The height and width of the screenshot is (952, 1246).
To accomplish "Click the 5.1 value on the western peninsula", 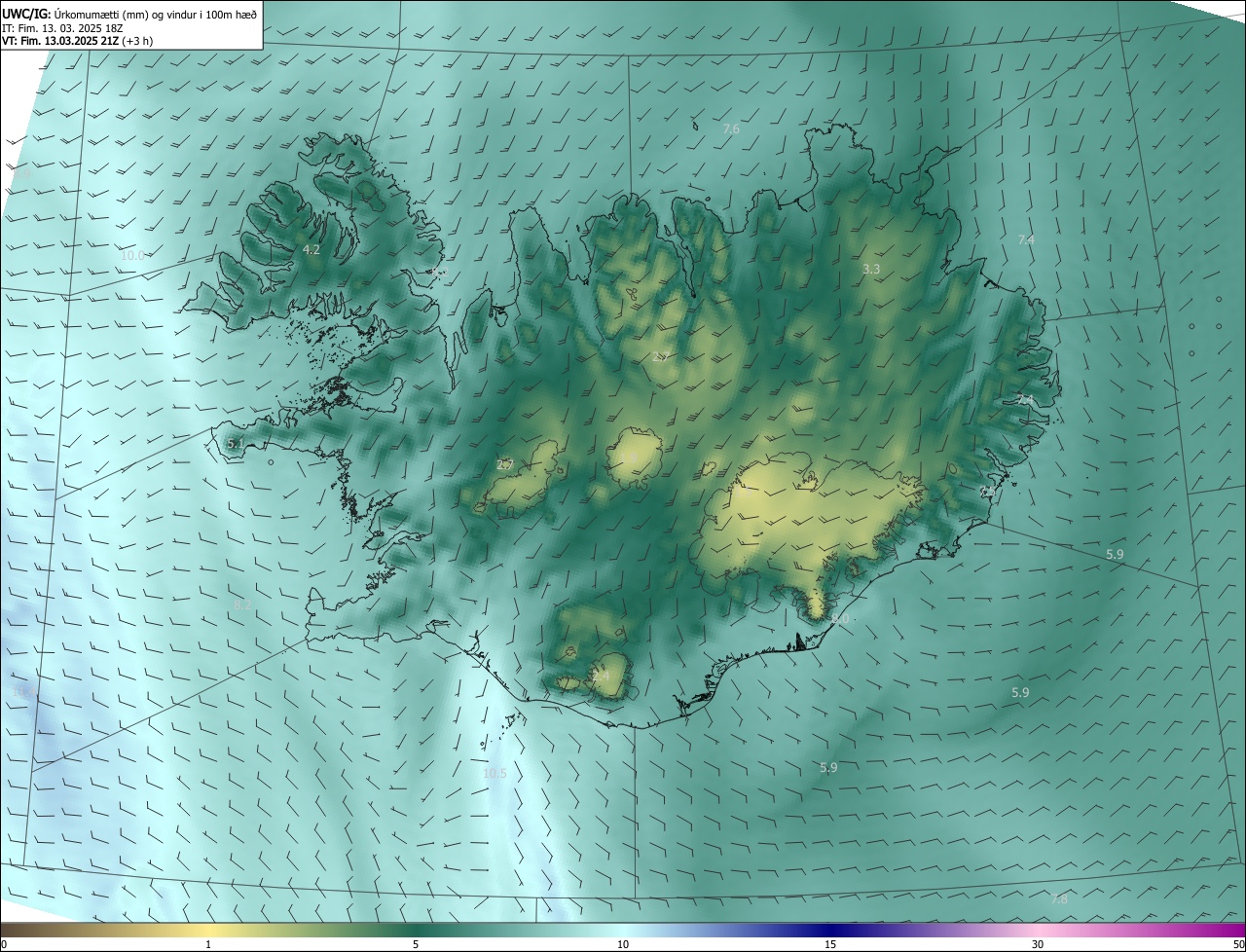I will (236, 444).
